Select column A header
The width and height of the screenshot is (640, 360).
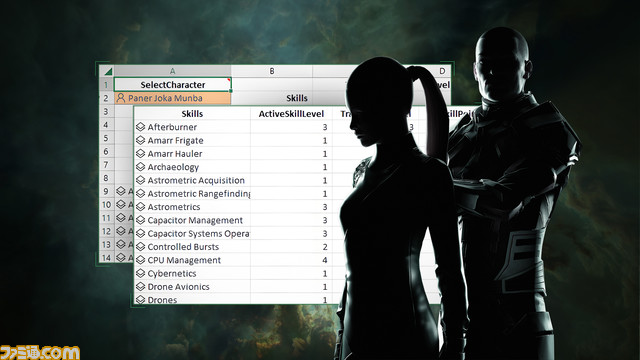point(172,71)
